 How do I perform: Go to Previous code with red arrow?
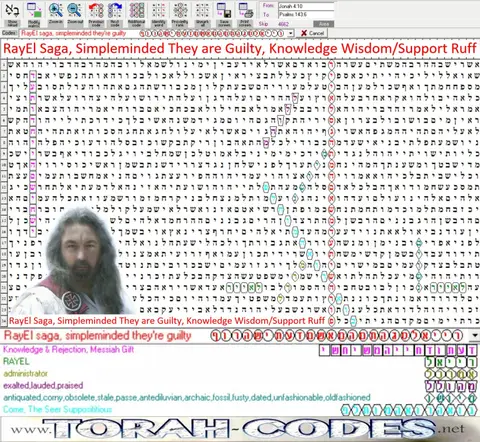[96, 14]
